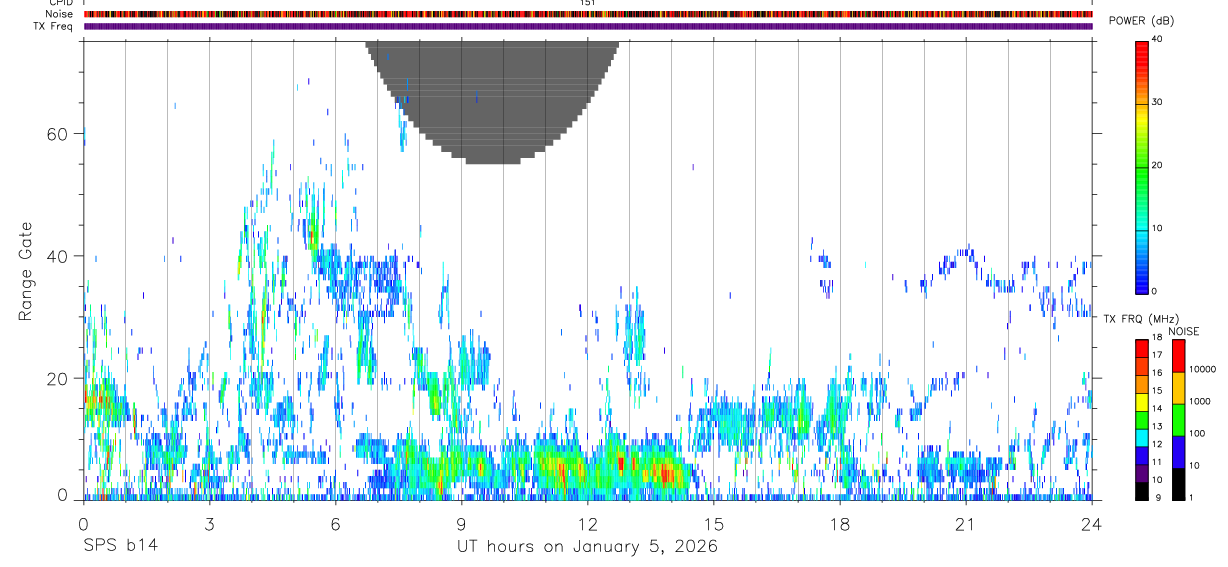The image size is (1228, 567).
Task: Click the Range Gate tick label '40'
Action: click(57, 256)
